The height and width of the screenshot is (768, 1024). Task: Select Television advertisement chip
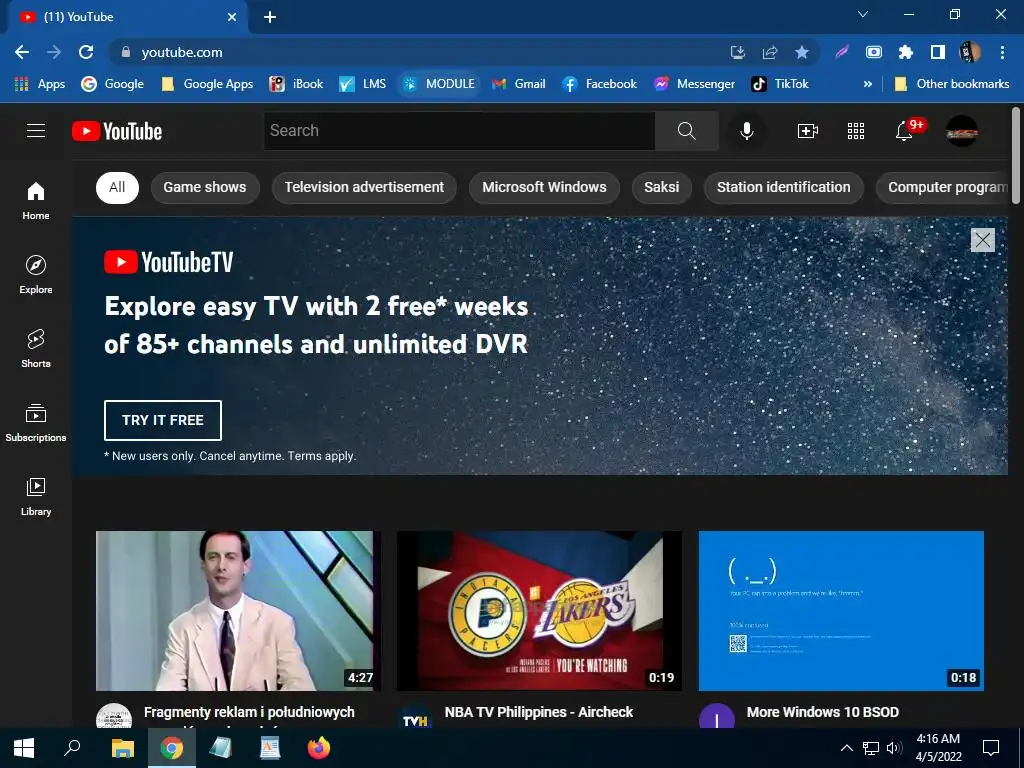[364, 187]
